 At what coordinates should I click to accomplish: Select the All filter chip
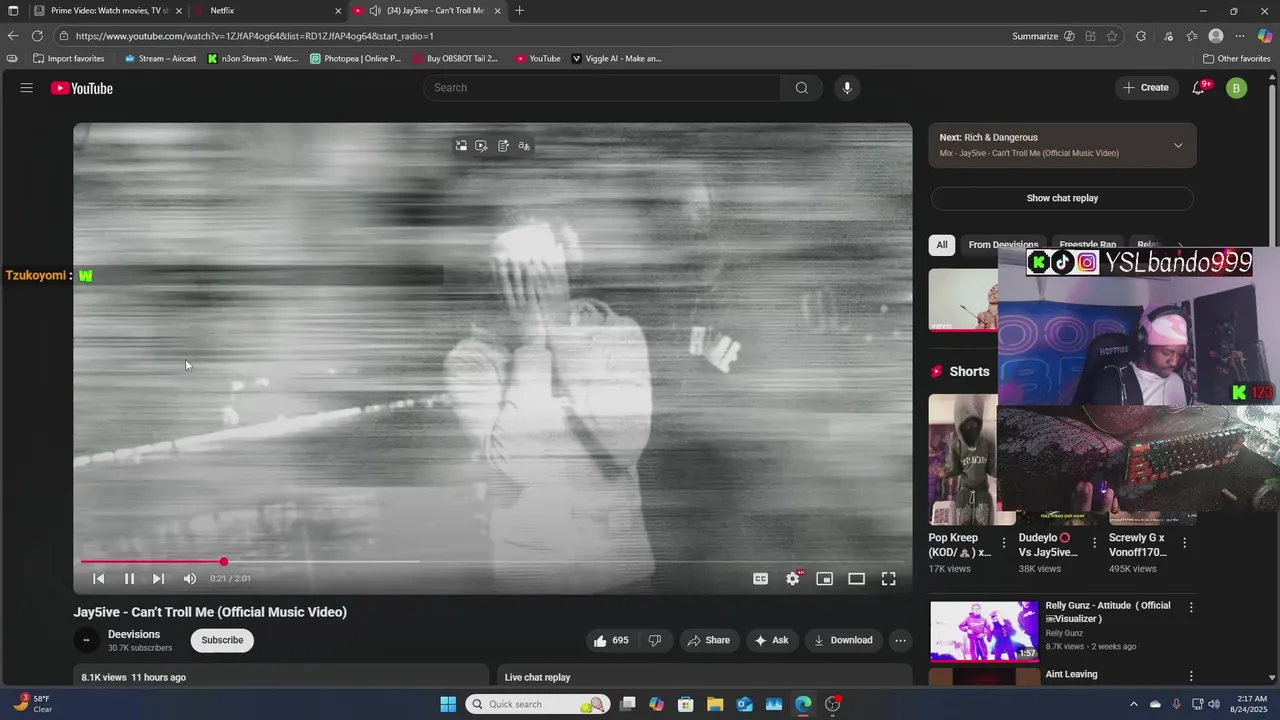pos(941,245)
